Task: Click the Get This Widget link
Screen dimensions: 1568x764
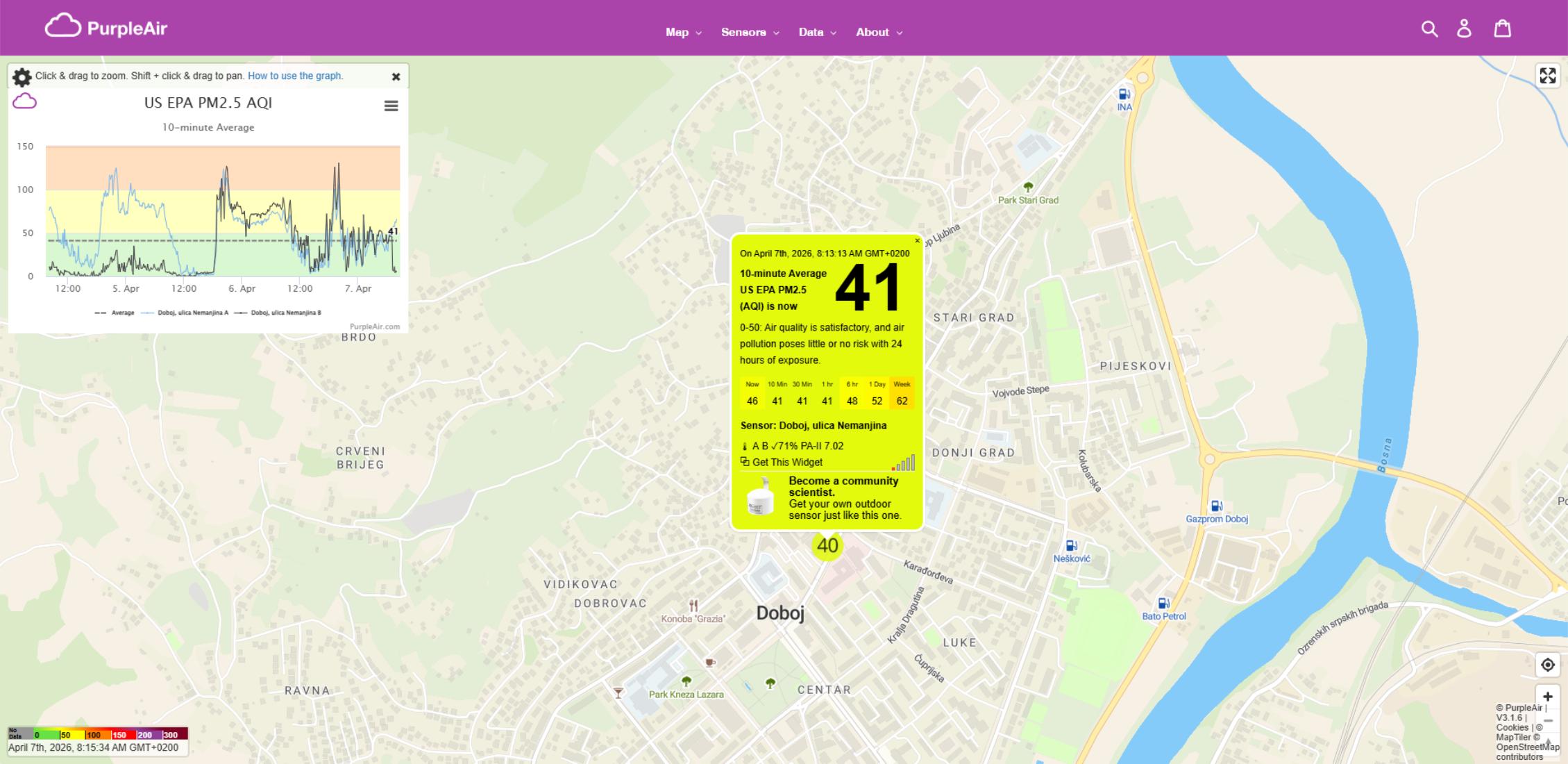Action: click(788, 462)
